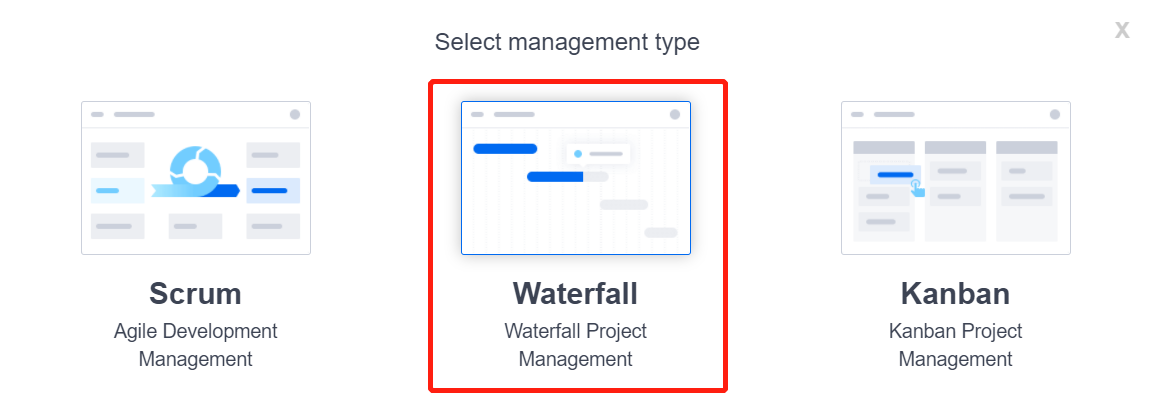Select the Waterfall heading
1149x412 pixels.
click(575, 293)
